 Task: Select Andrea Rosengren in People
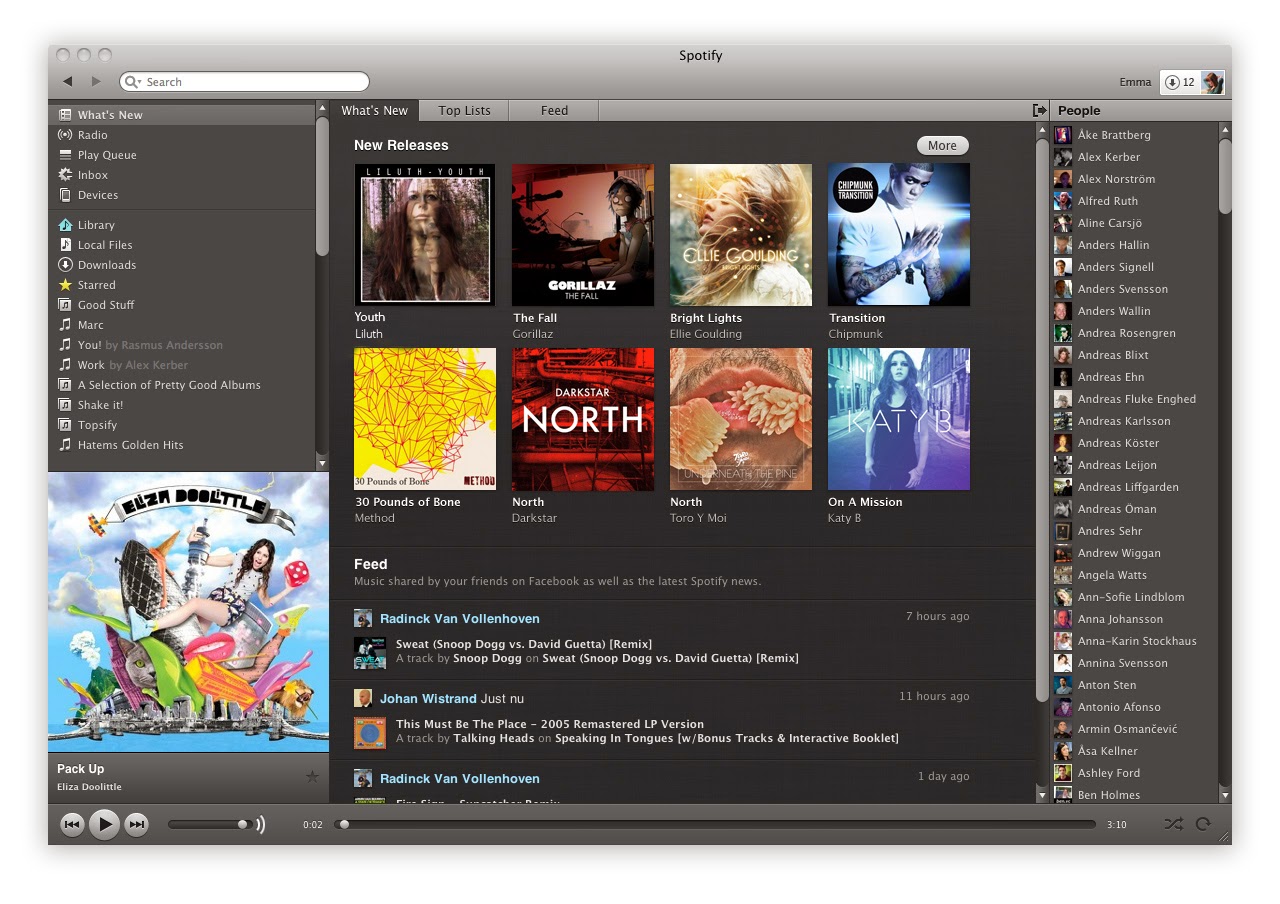[1126, 333]
